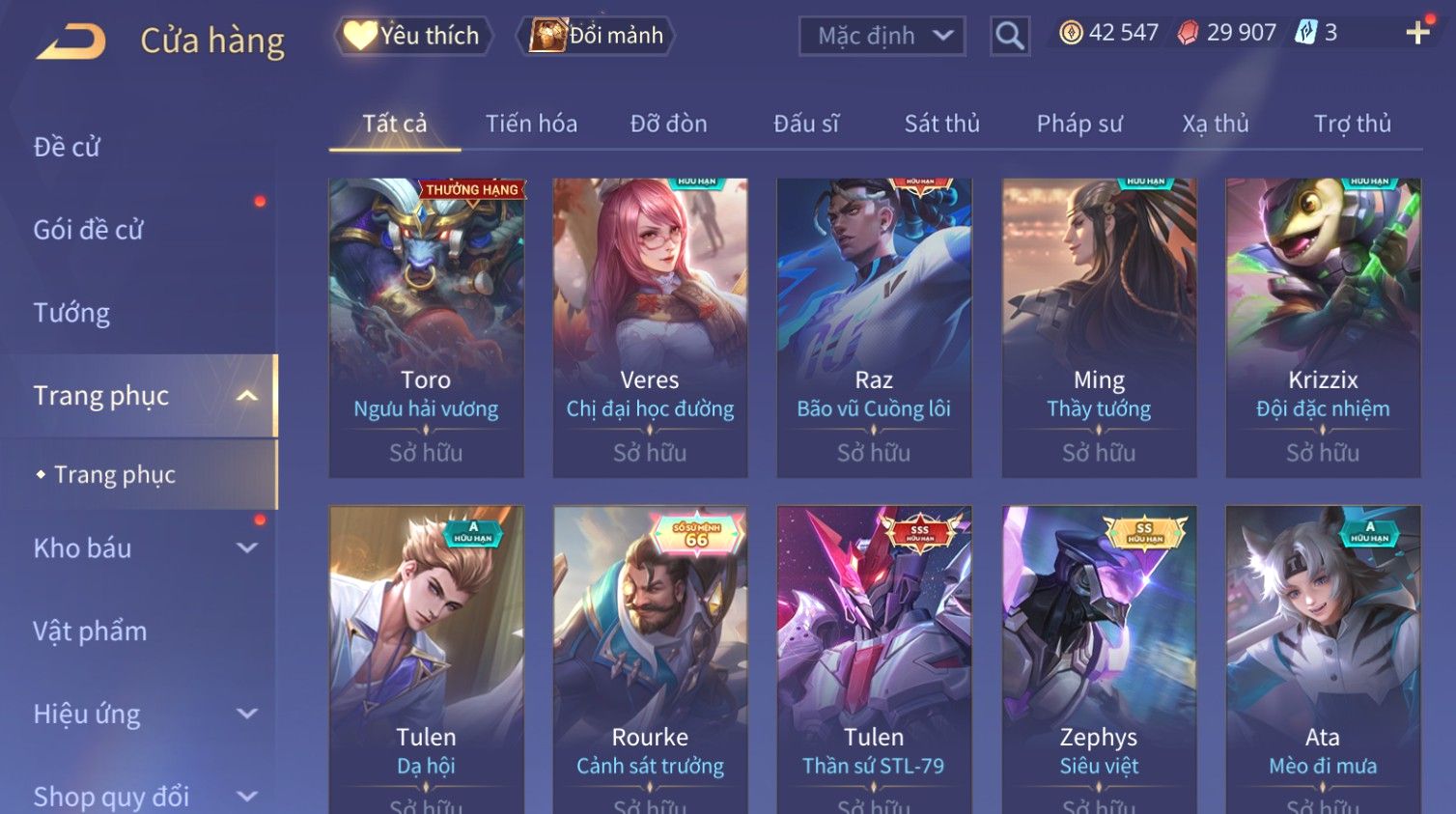Select the Sát thủ filter tab
Image resolution: width=1456 pixels, height=814 pixels.
[941, 124]
